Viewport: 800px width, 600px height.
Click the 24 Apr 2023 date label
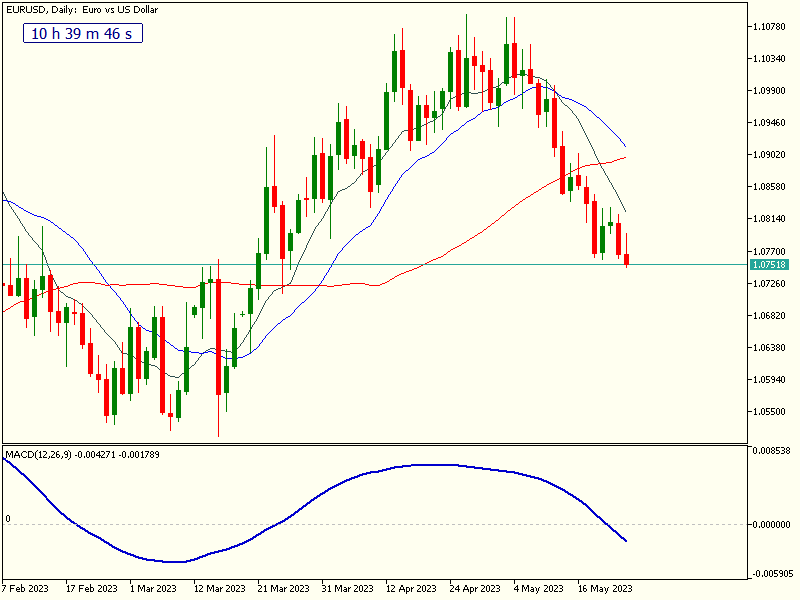(475, 588)
